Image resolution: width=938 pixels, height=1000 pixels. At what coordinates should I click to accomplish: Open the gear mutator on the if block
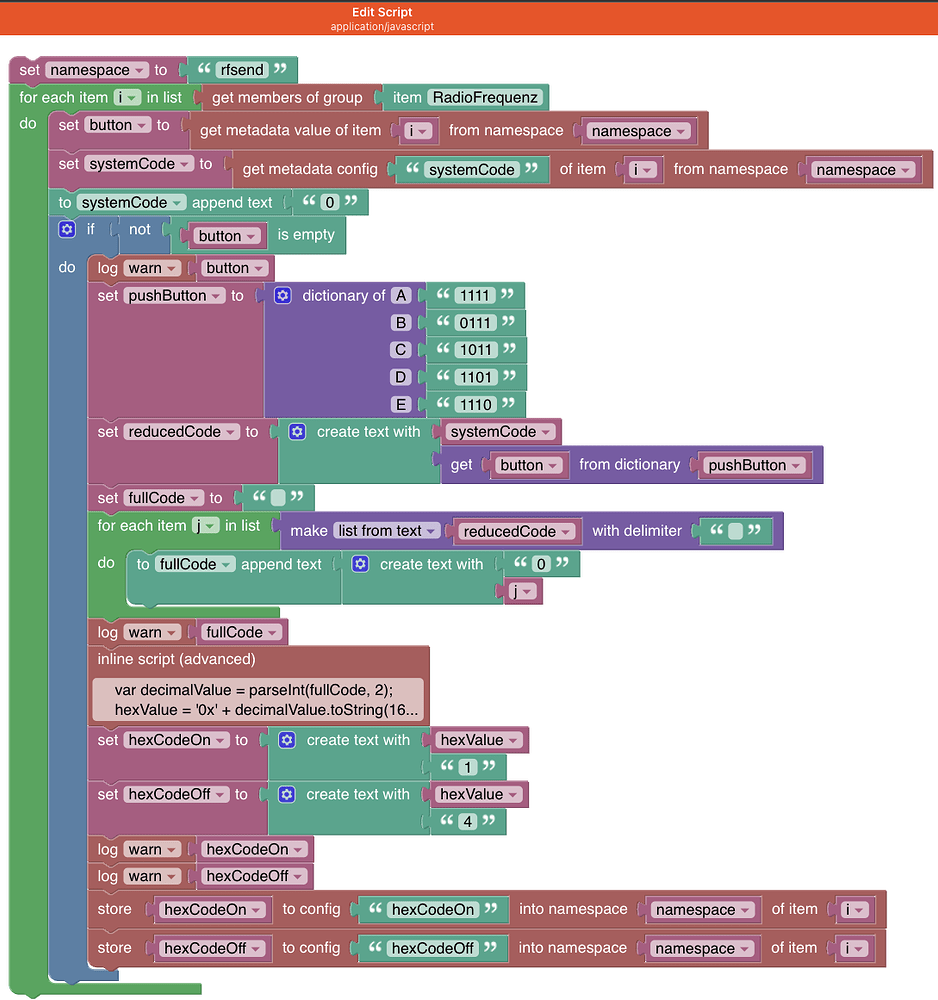tap(66, 229)
